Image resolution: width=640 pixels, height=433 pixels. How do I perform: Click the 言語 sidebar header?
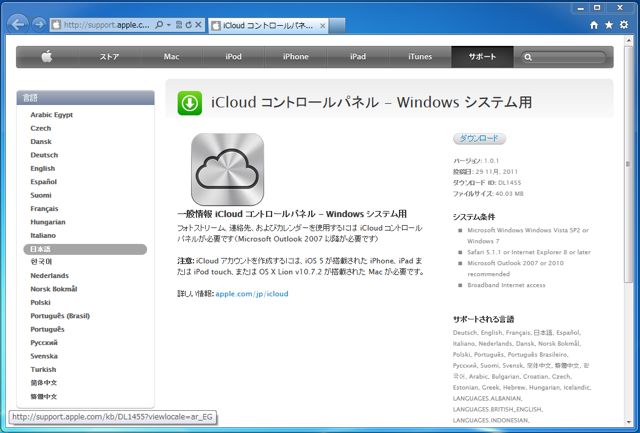point(85,98)
